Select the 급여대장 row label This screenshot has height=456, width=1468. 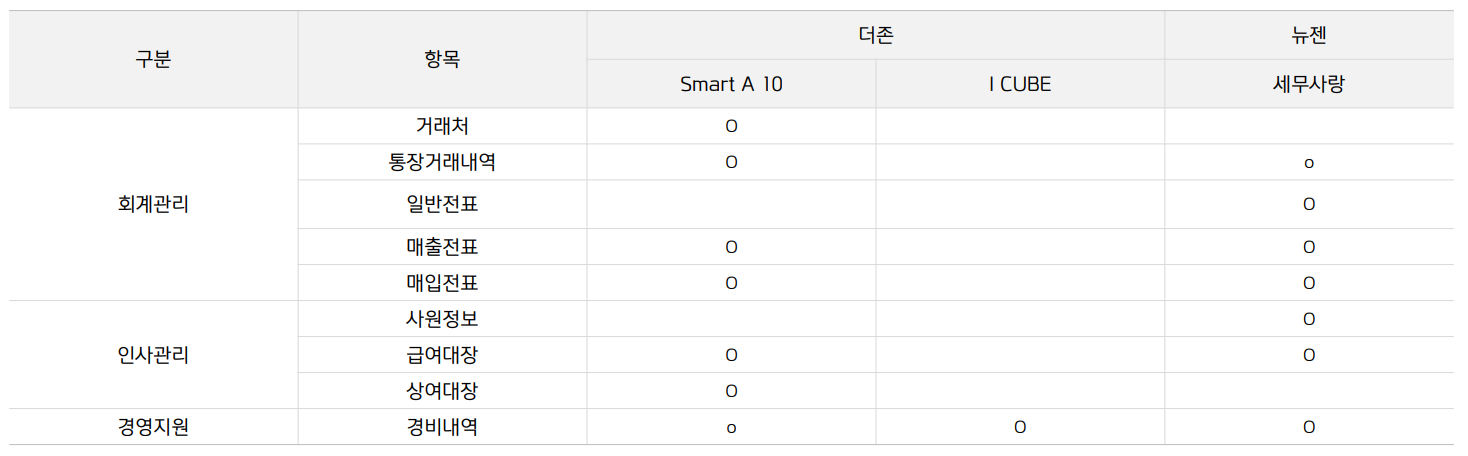coord(442,355)
